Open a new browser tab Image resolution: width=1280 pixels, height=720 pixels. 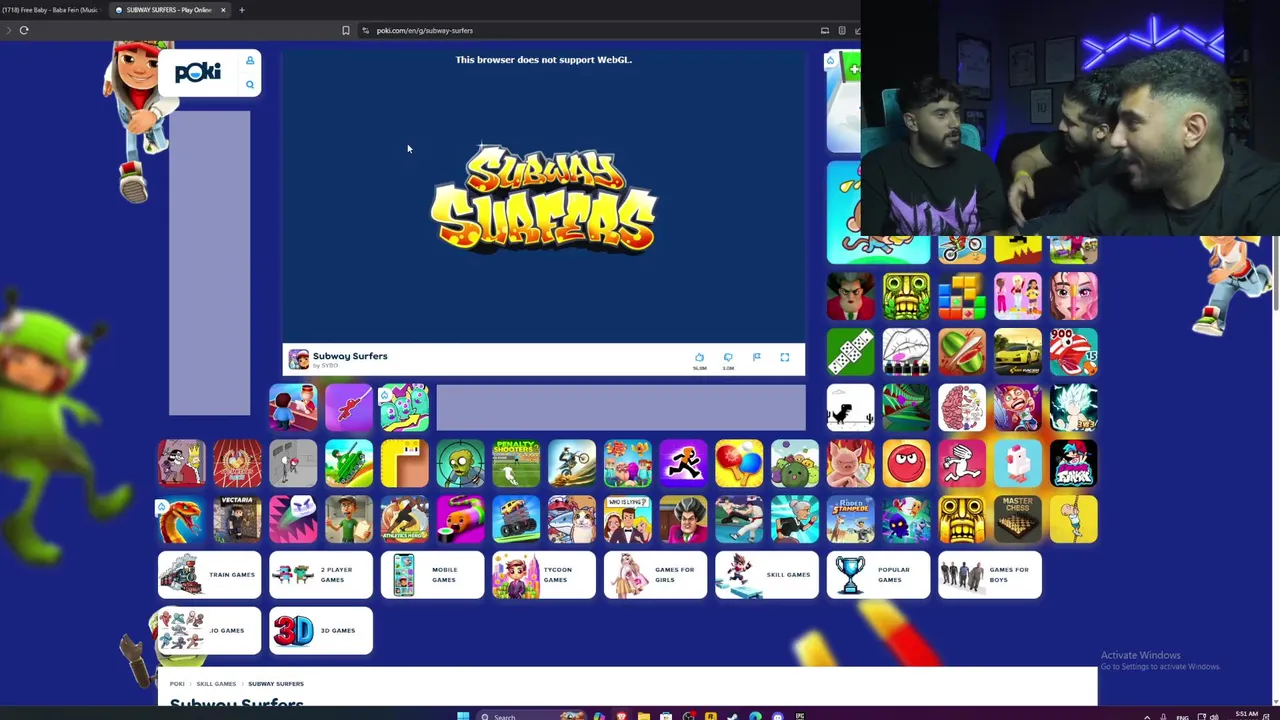point(241,10)
